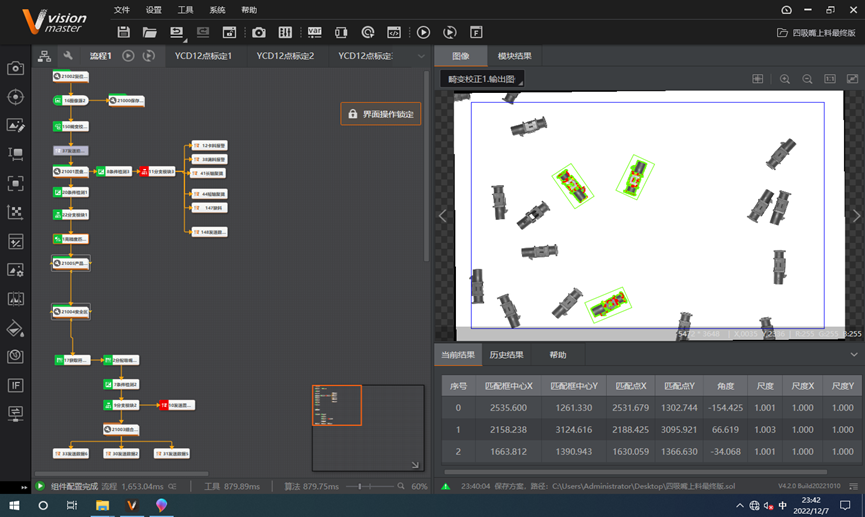Open the Windows notification center icon
This screenshot has width=865, height=517.
(845, 505)
